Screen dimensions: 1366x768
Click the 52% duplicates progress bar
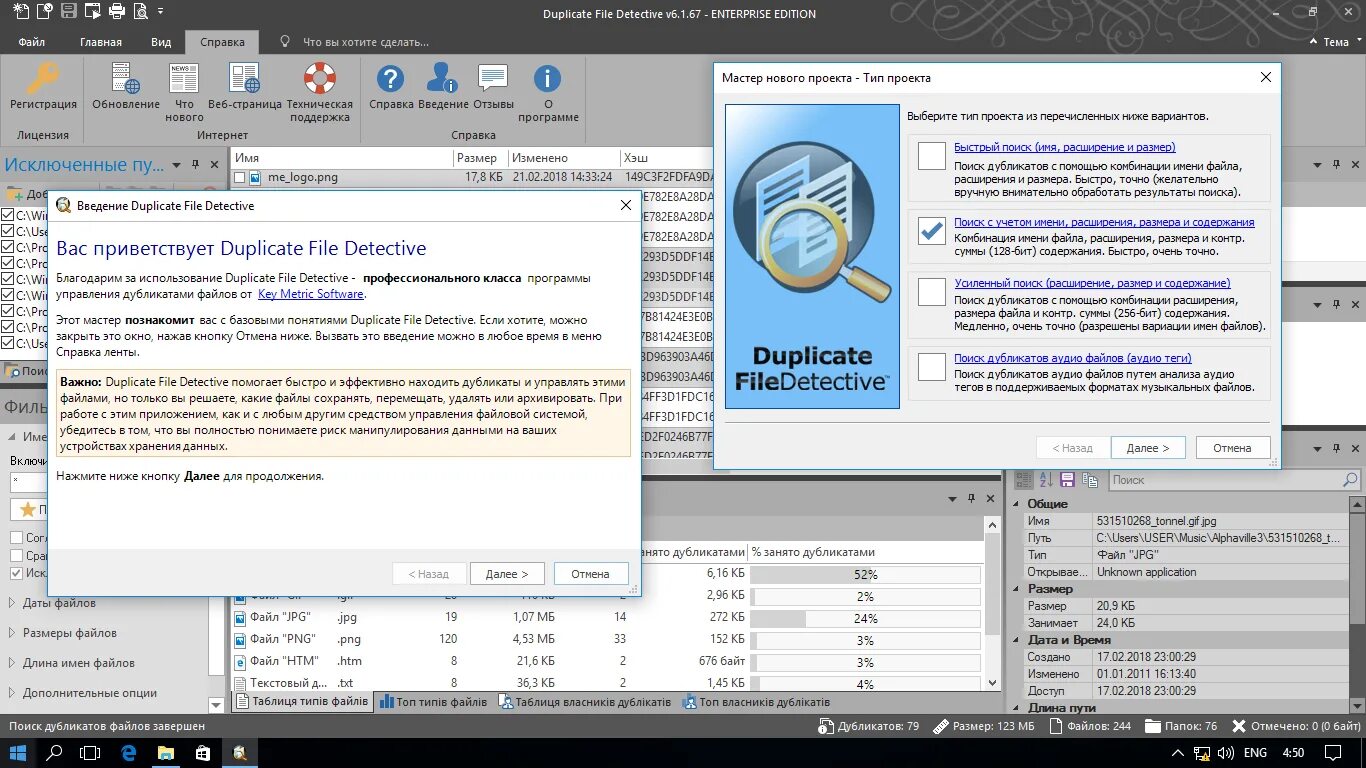(x=865, y=575)
